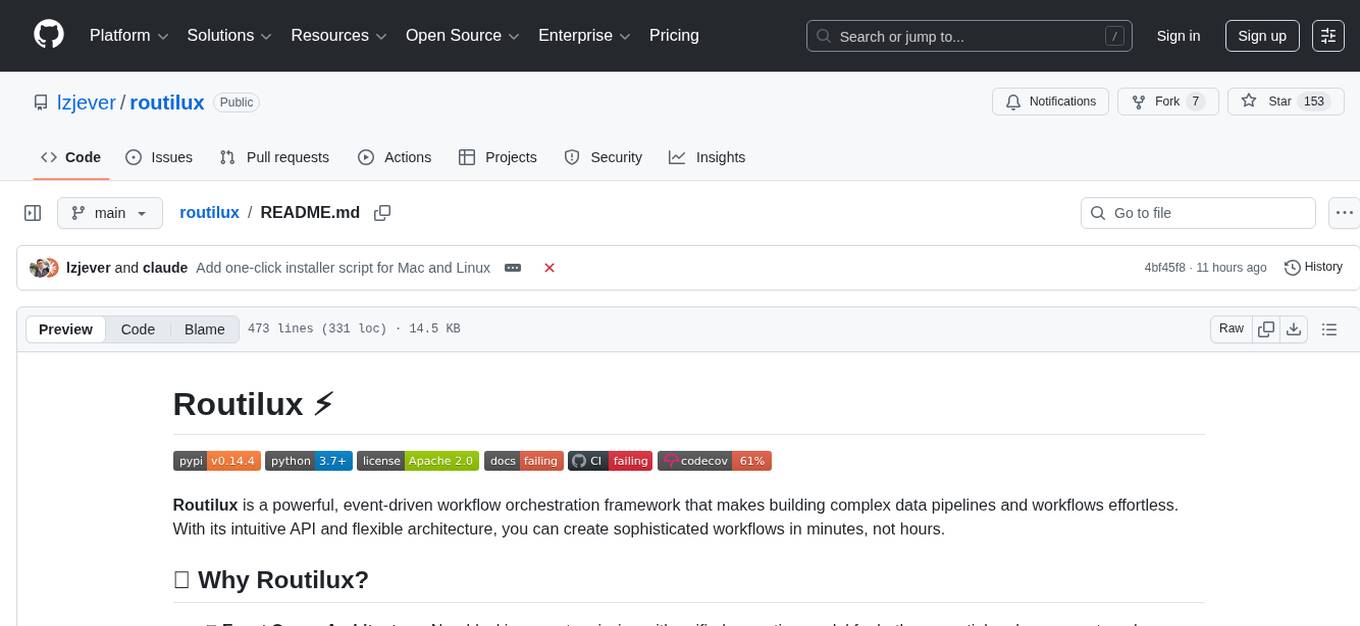Expand the Open Source dropdown
The height and width of the screenshot is (626, 1360).
[462, 35]
